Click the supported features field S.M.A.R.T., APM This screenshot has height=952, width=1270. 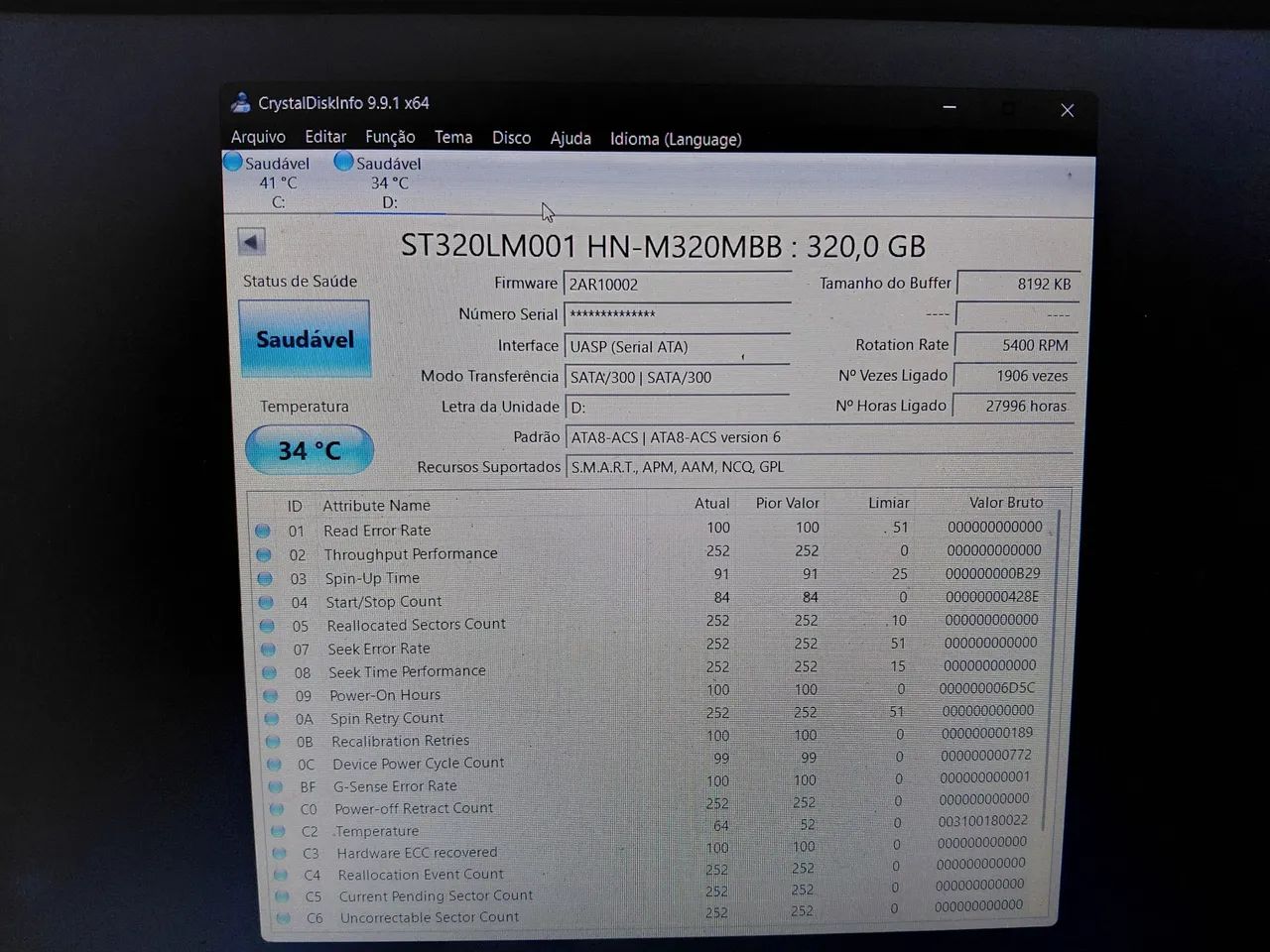[820, 467]
